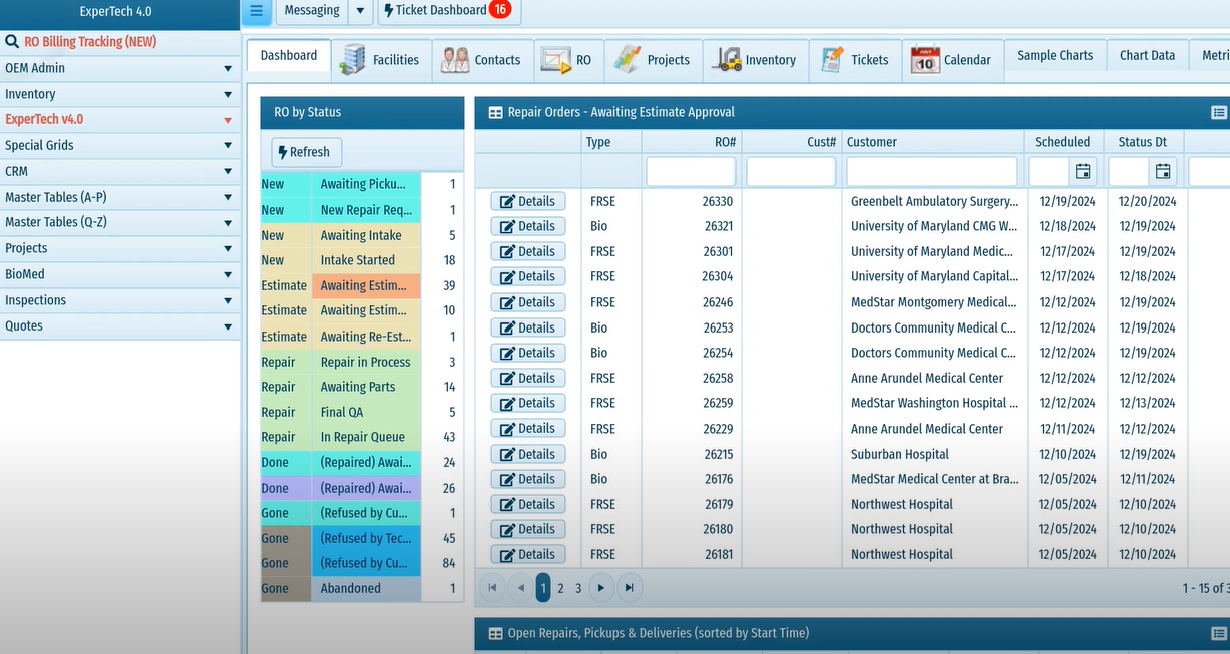This screenshot has width=1230, height=654.
Task: Open the Open Repairs panel options icon
Action: (1219, 633)
